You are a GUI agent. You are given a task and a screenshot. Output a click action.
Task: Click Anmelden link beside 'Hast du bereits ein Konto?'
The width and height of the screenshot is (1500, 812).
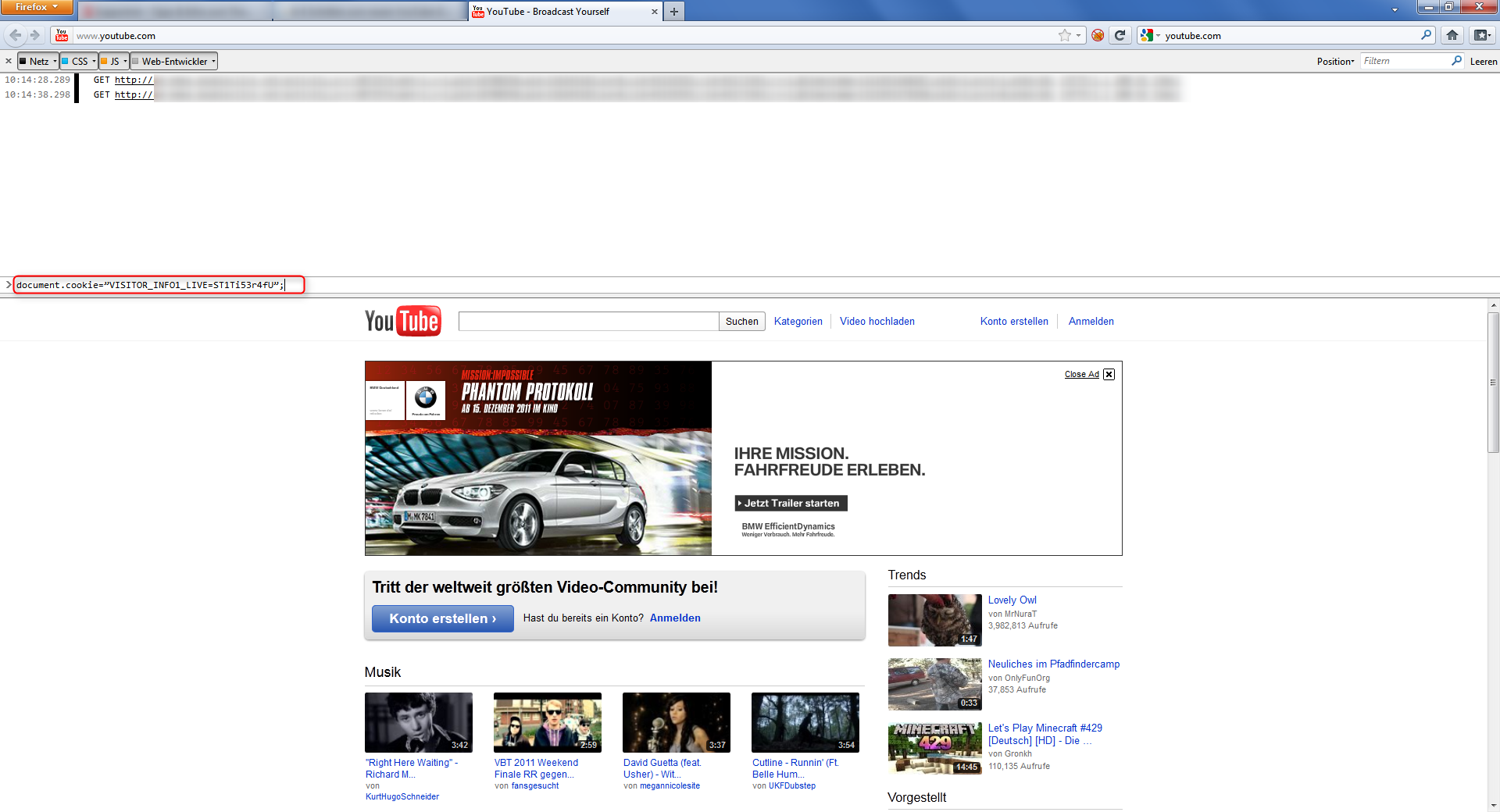tap(675, 618)
